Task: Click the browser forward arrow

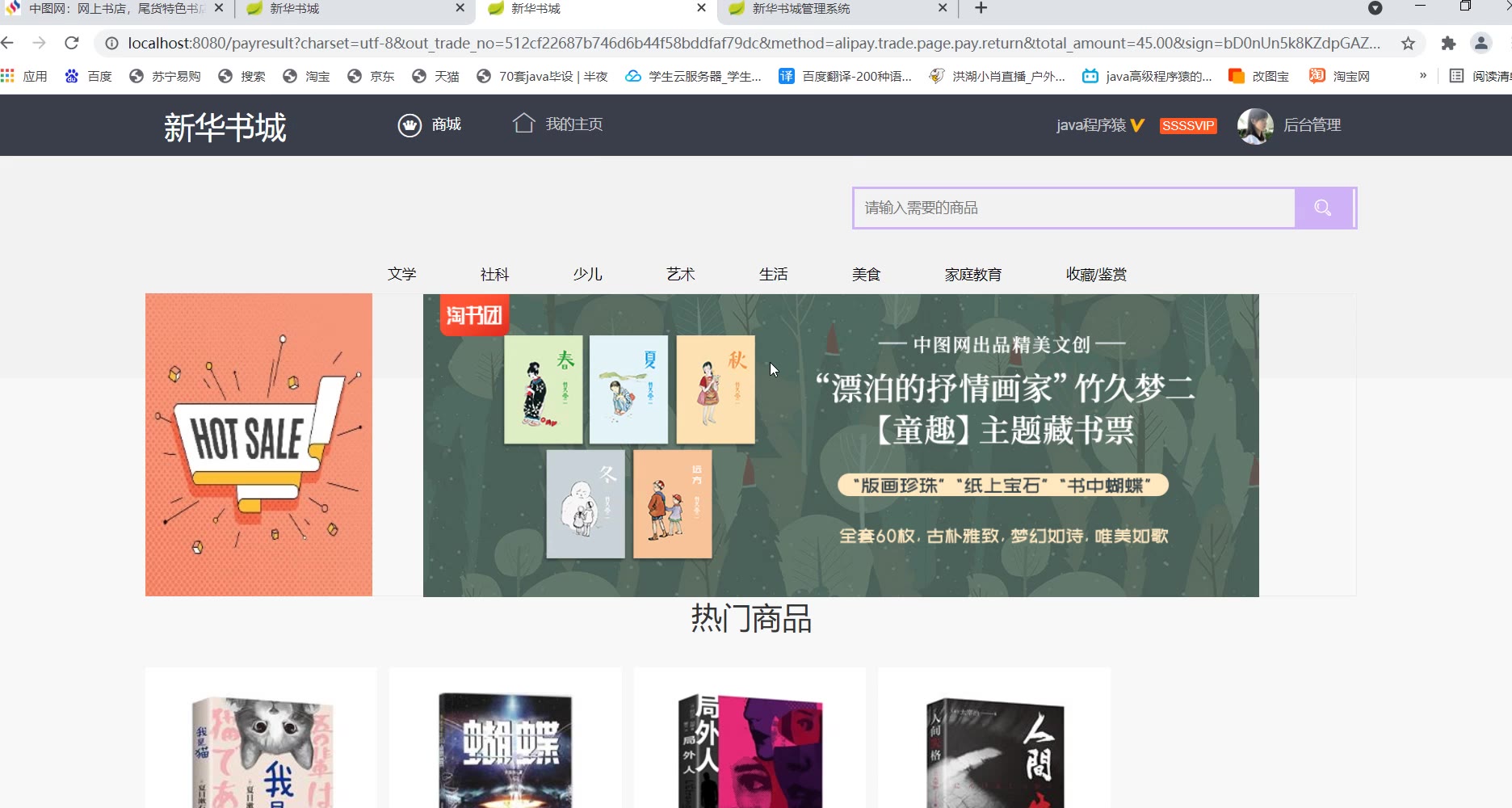Action: (39, 43)
